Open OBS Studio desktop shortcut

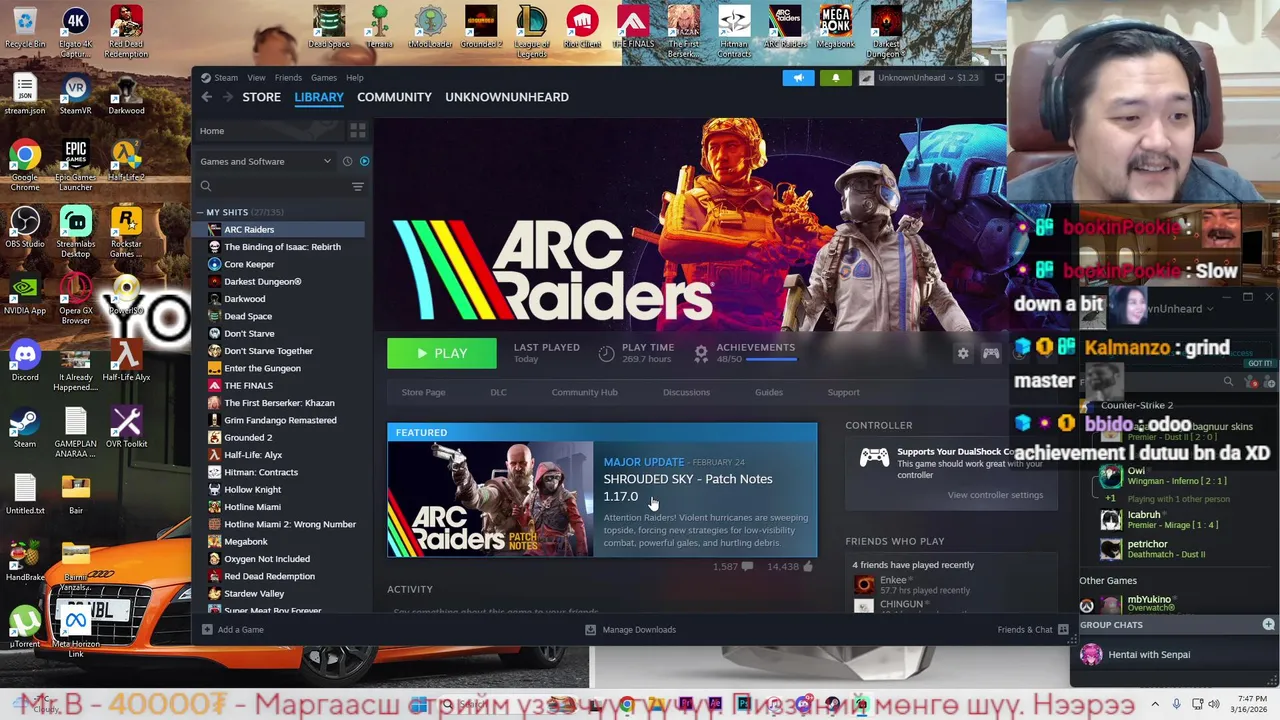point(25,228)
